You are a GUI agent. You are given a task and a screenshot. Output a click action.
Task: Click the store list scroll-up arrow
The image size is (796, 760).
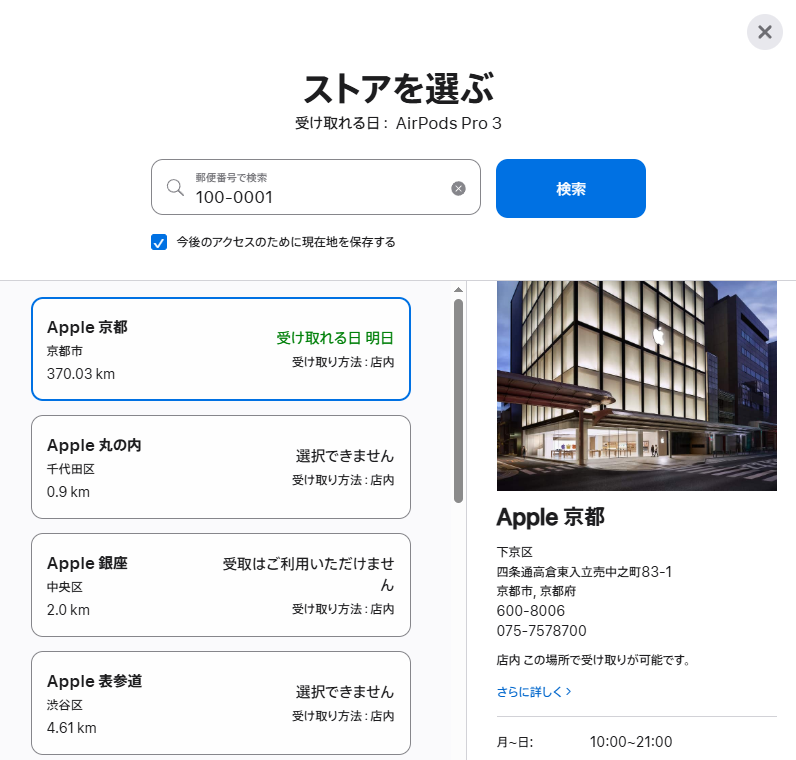coord(458,290)
